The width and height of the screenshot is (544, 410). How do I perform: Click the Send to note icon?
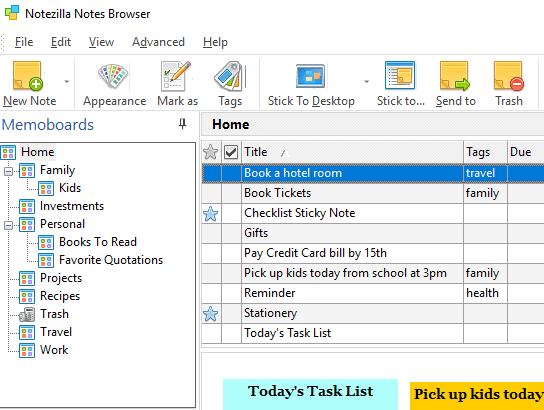click(455, 76)
